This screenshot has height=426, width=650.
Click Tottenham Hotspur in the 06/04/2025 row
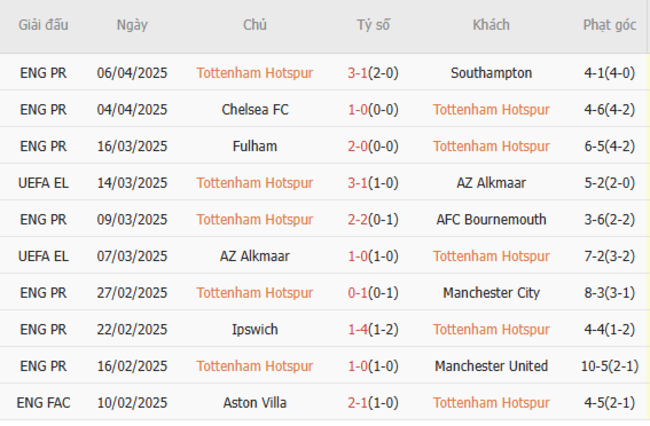255,73
